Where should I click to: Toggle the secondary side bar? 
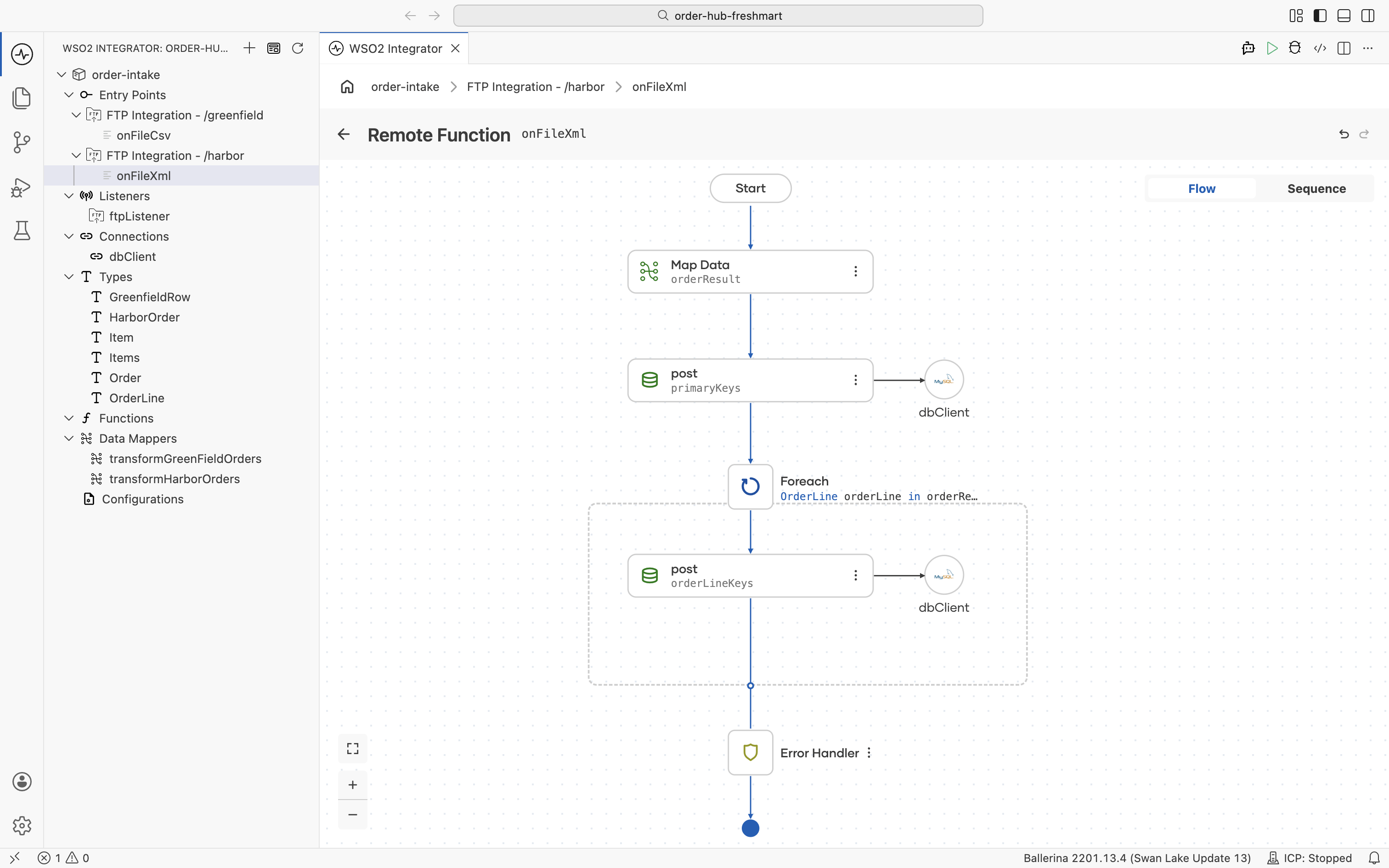click(1368, 16)
